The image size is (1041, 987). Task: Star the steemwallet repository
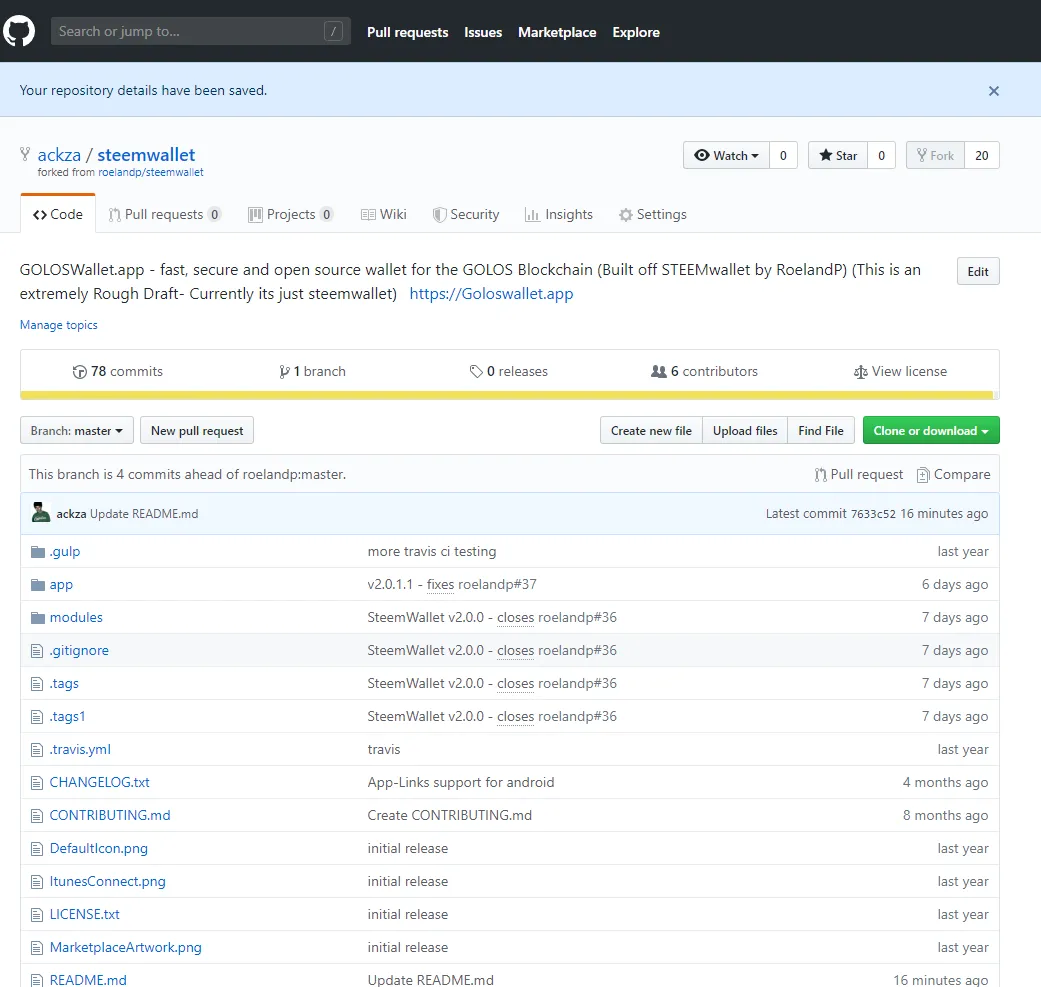(838, 155)
